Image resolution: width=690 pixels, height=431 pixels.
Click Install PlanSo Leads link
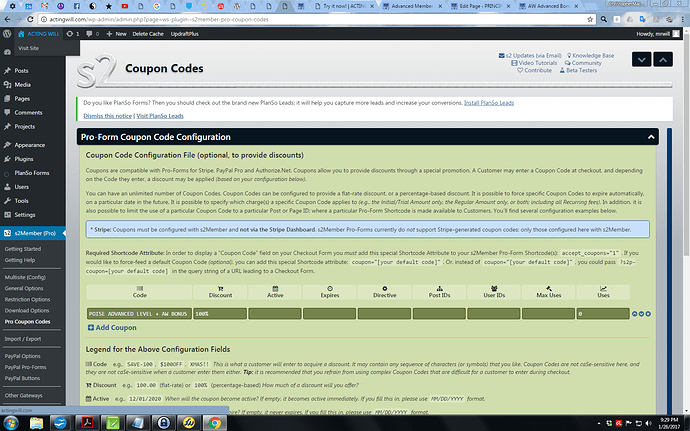point(489,103)
